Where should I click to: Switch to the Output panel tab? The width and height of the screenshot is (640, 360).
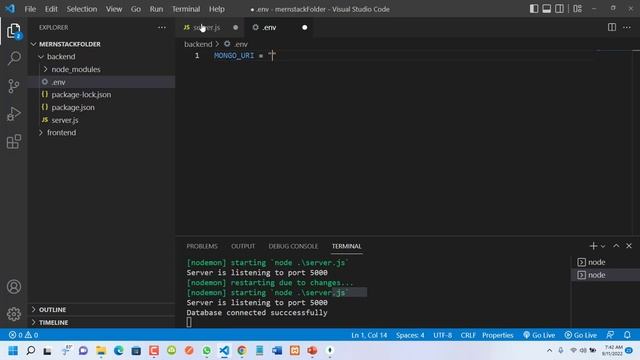click(243, 246)
